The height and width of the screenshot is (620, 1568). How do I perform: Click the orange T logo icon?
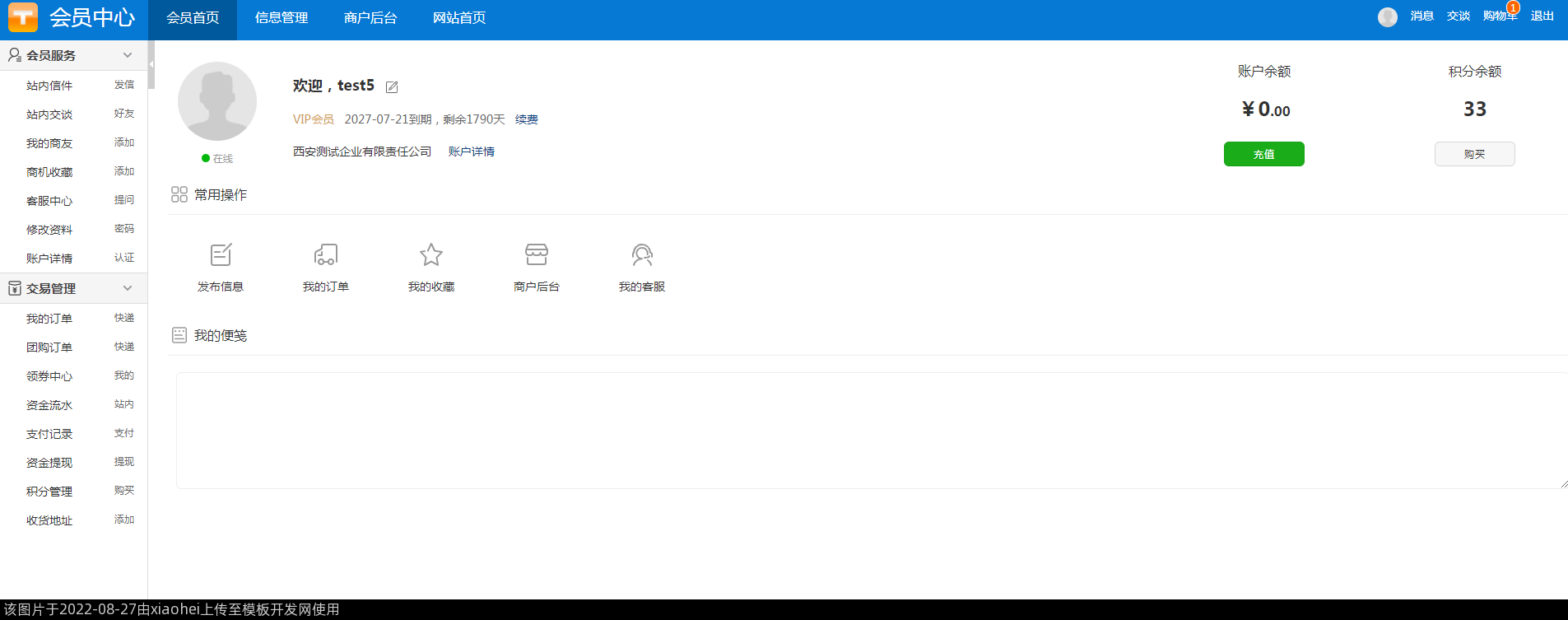(x=23, y=17)
